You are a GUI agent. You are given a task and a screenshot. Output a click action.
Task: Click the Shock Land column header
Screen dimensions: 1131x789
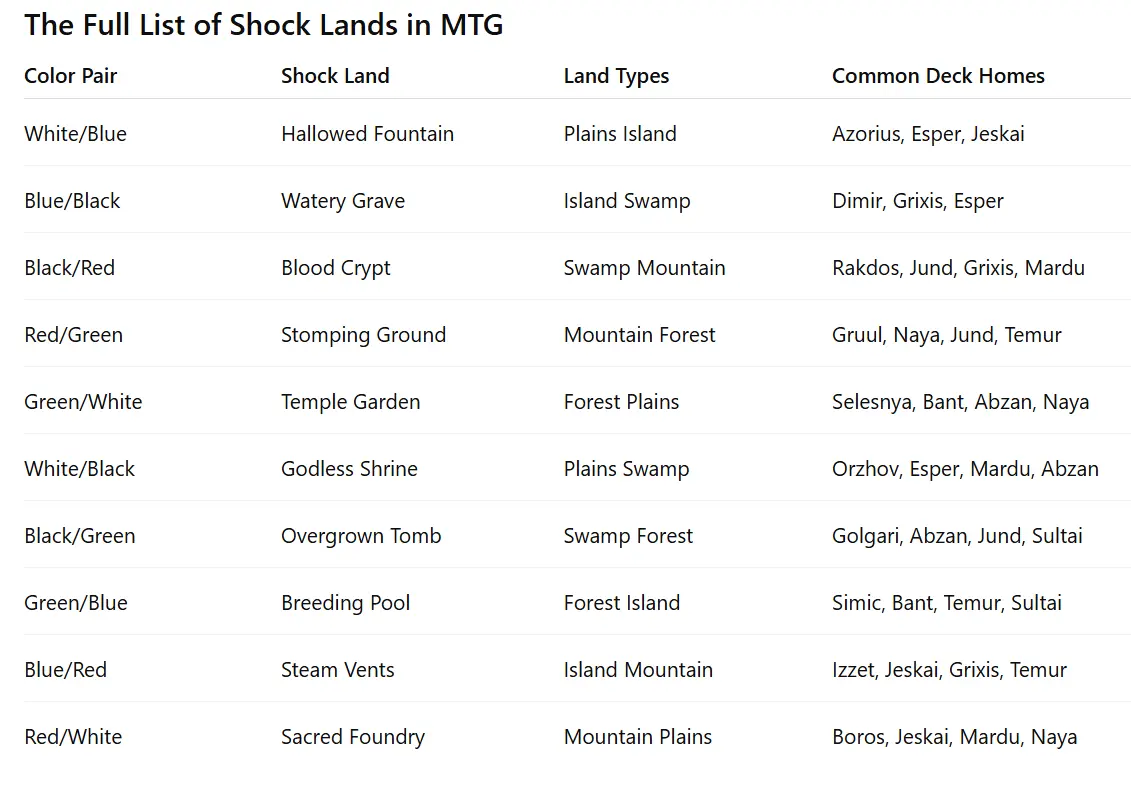pyautogui.click(x=335, y=76)
